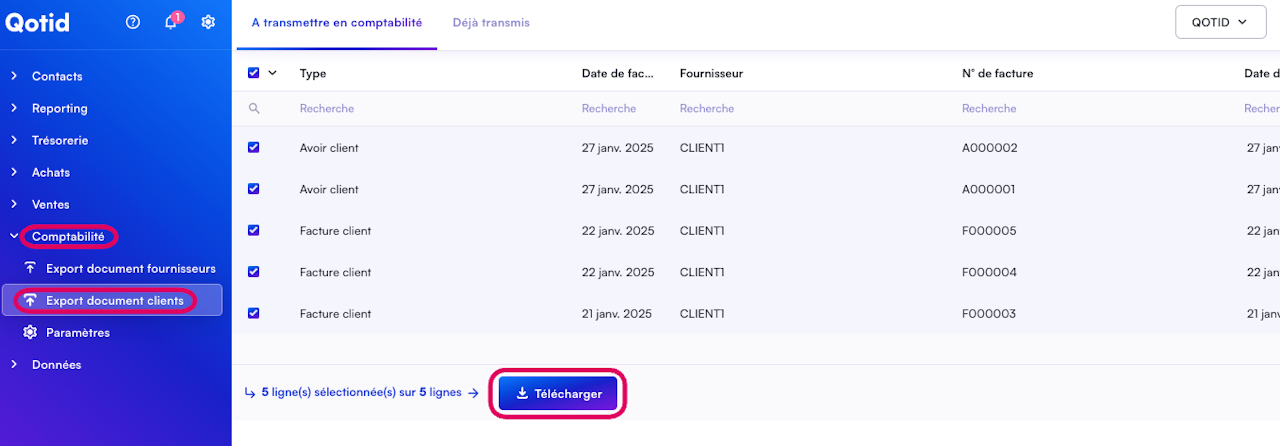Open the selection options chevron beside header checkbox
Image resolution: width=1280 pixels, height=446 pixels.
[x=272, y=73]
